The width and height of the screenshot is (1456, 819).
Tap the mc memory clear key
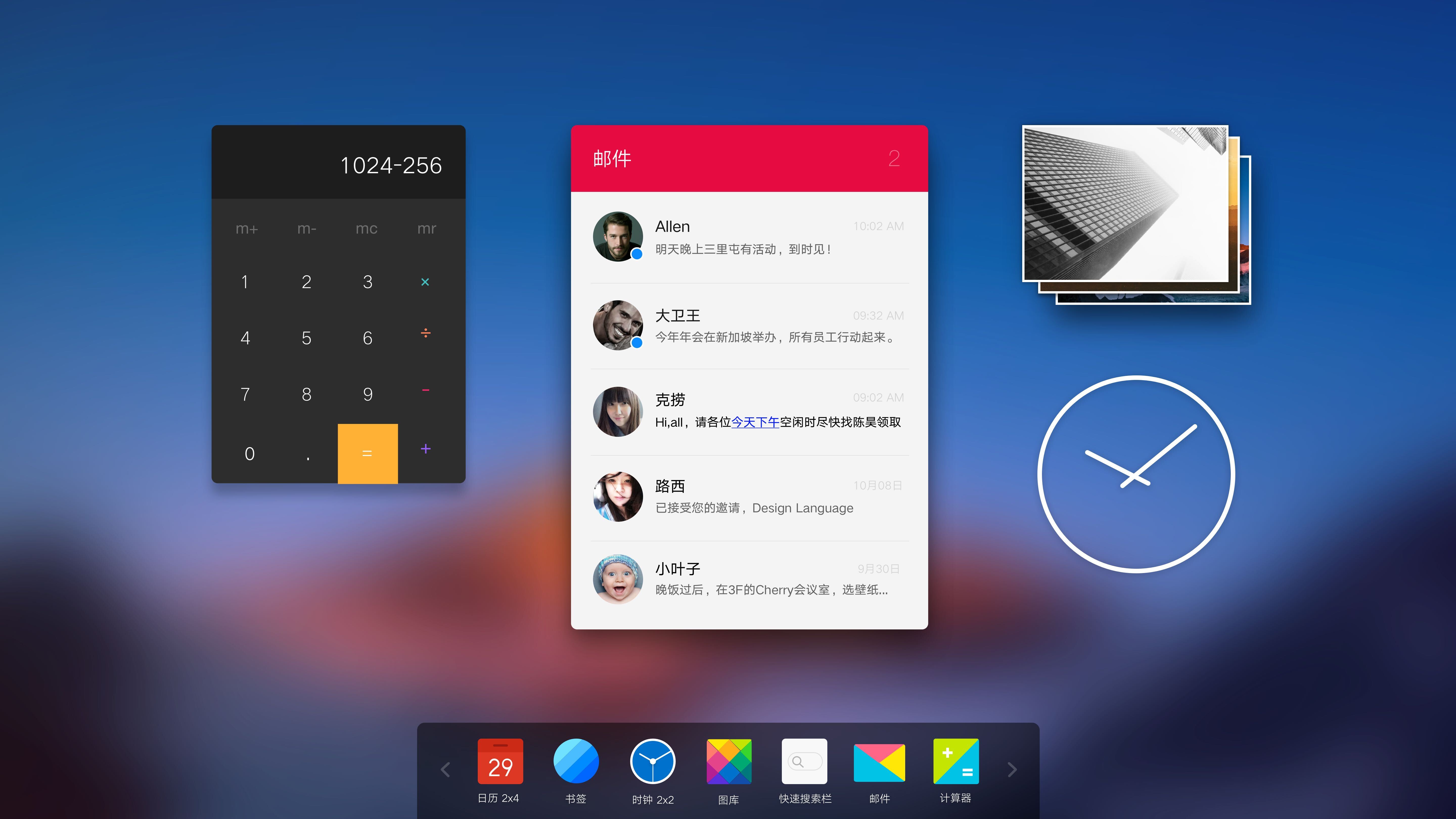366,229
